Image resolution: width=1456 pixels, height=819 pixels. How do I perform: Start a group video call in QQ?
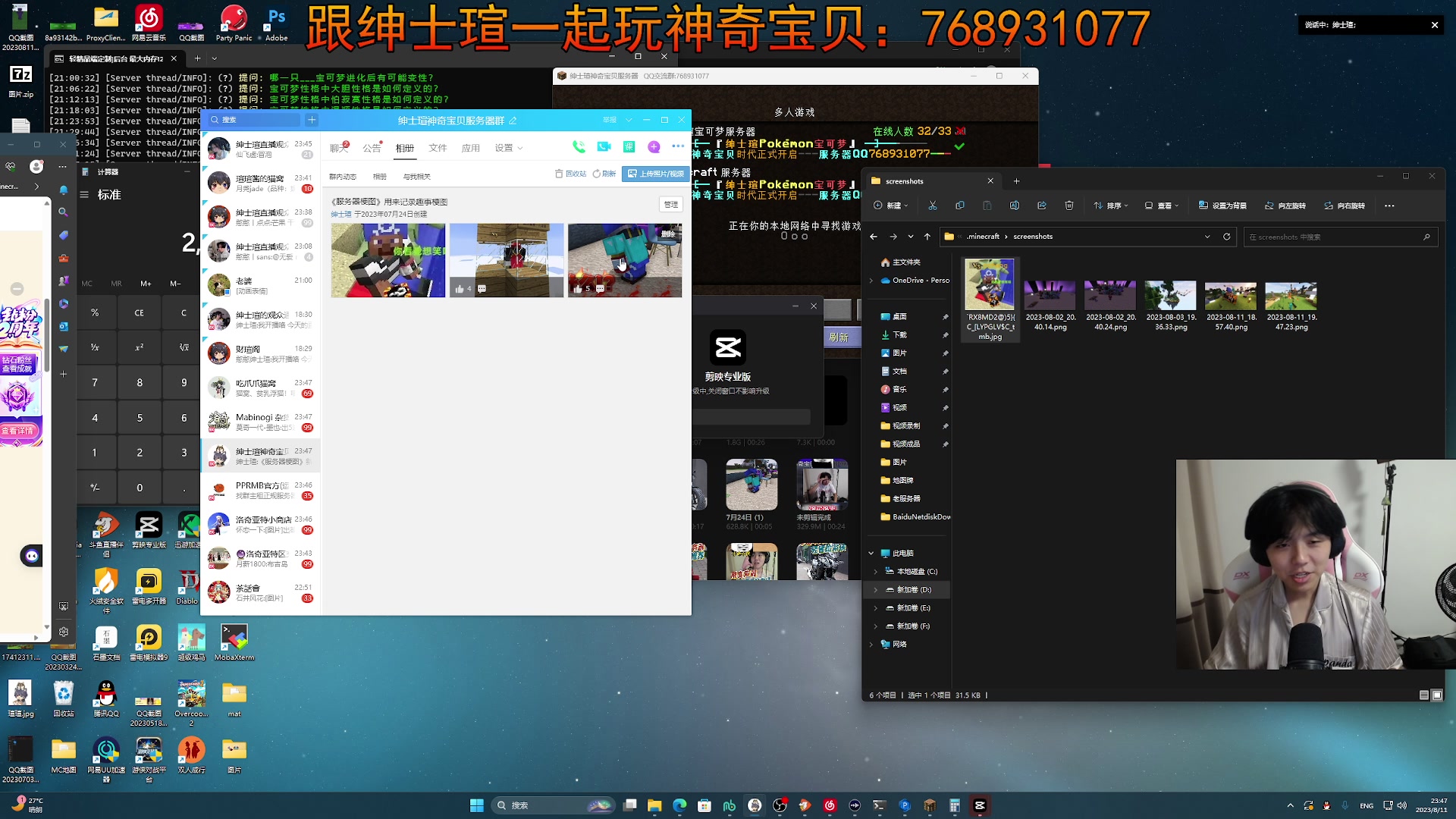coord(603,146)
